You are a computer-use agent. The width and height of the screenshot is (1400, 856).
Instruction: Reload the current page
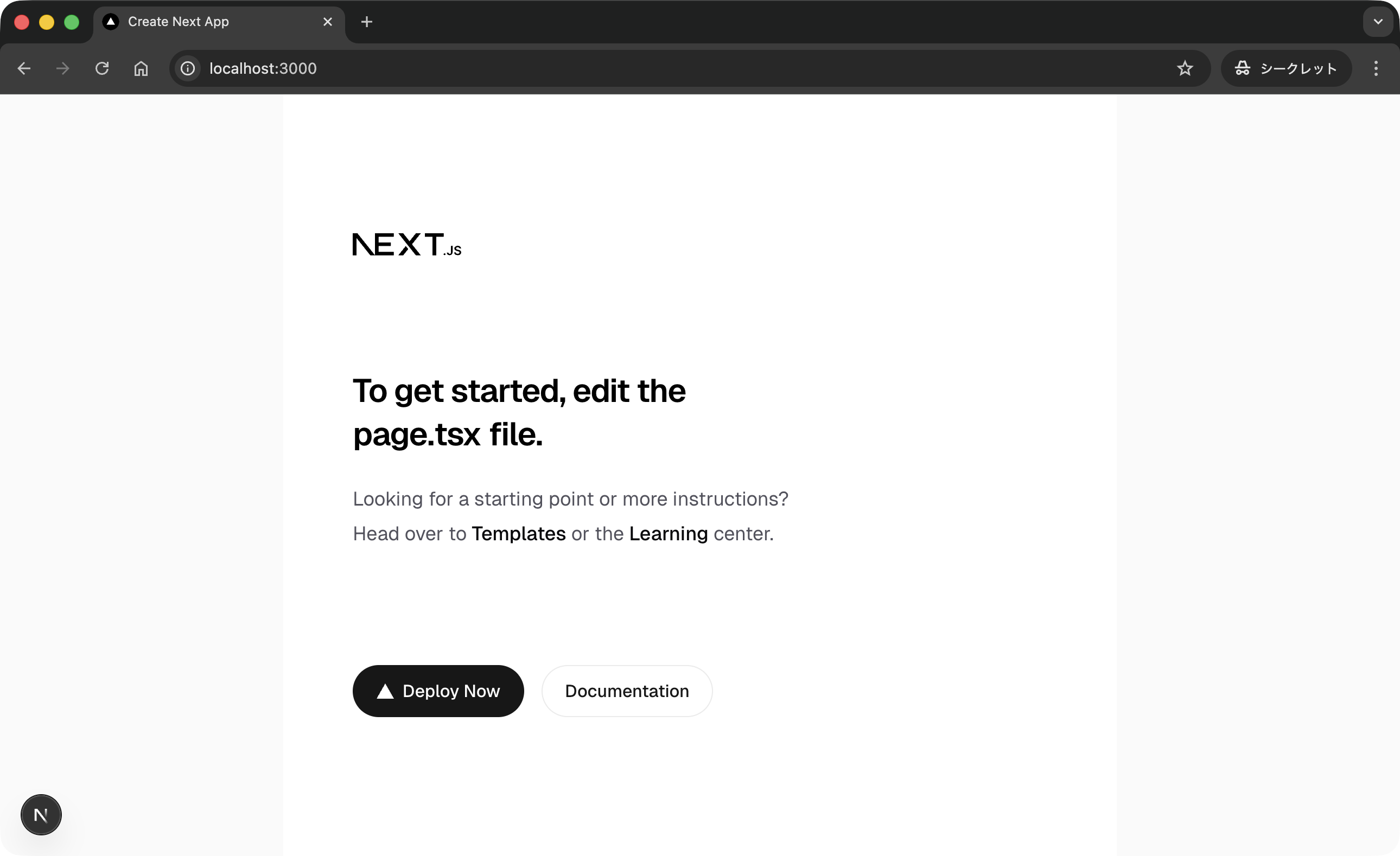click(101, 69)
